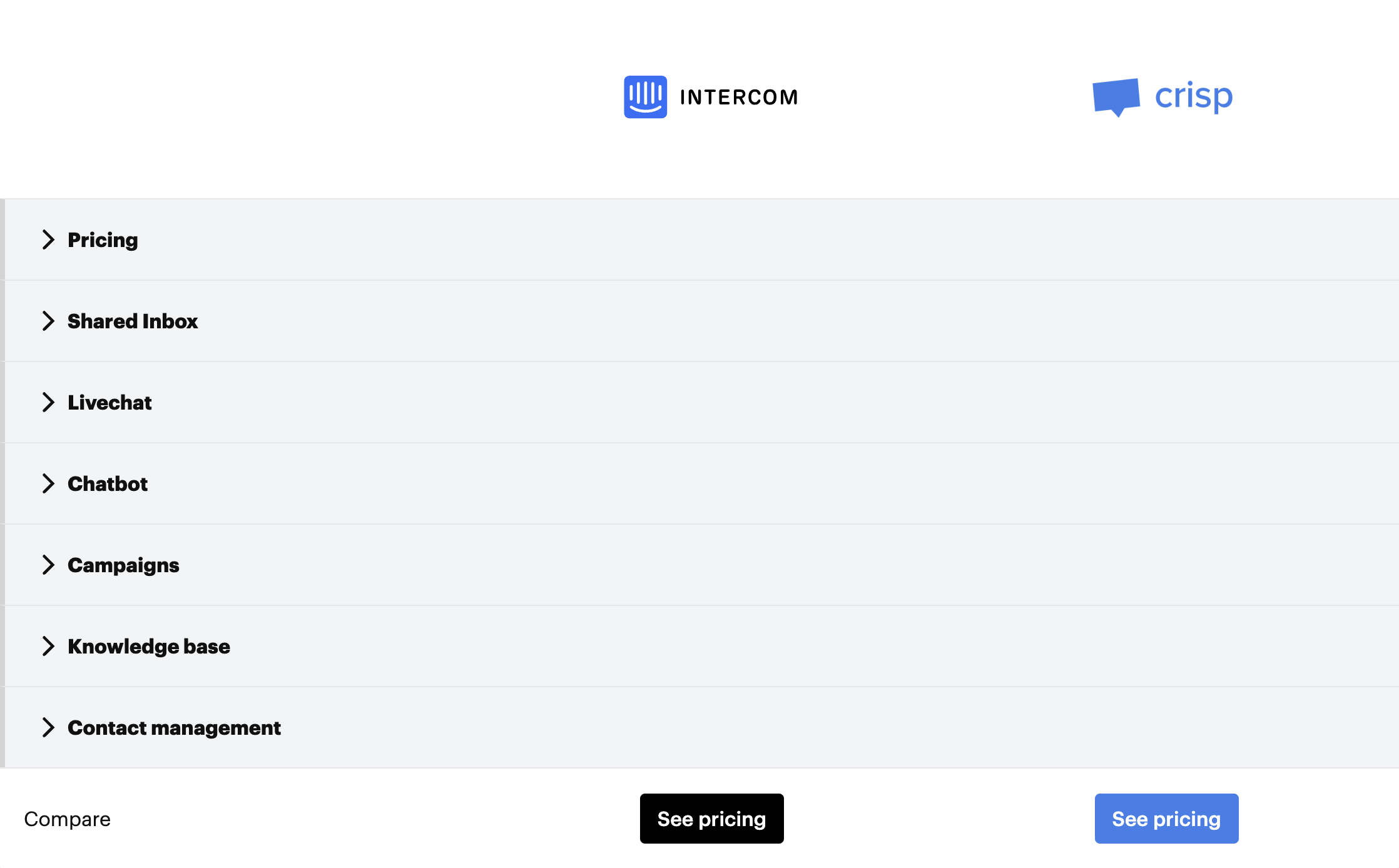This screenshot has height=868, width=1399.
Task: Click the Intercom logo icon
Action: [645, 97]
